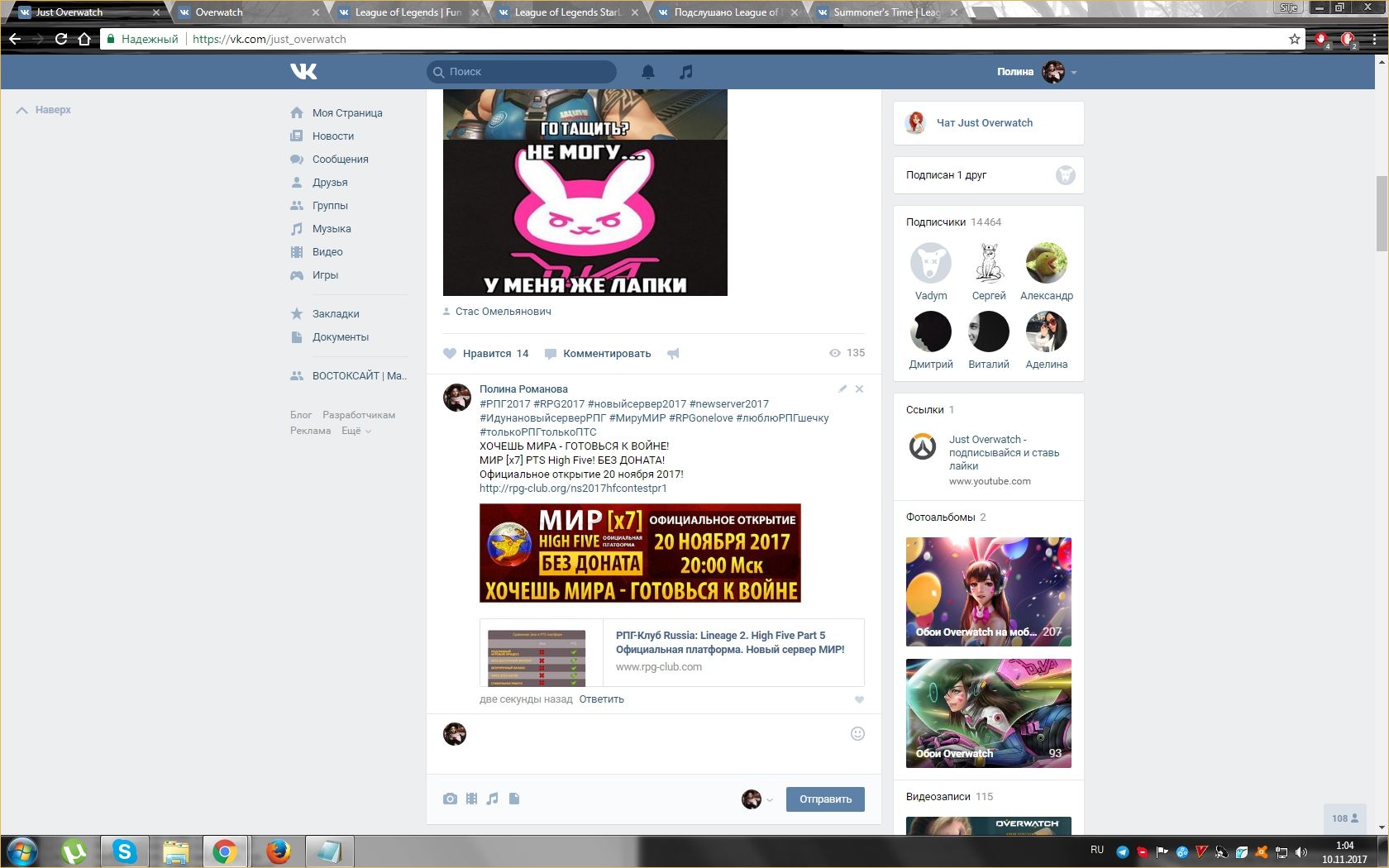The width and height of the screenshot is (1389, 868).
Task: Open the emoji smiley picker
Action: tap(857, 733)
